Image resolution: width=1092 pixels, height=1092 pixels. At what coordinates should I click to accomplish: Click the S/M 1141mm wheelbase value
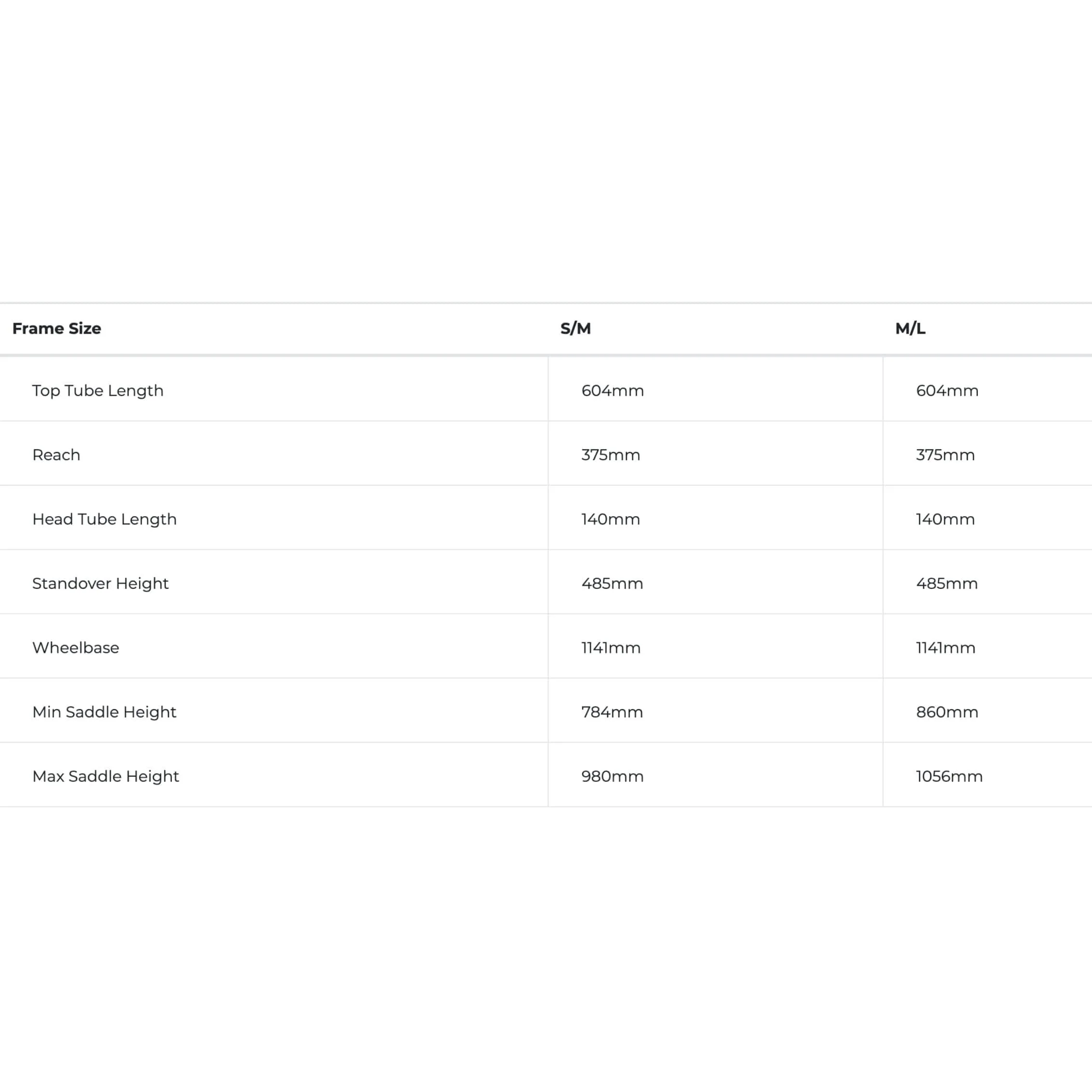[611, 648]
